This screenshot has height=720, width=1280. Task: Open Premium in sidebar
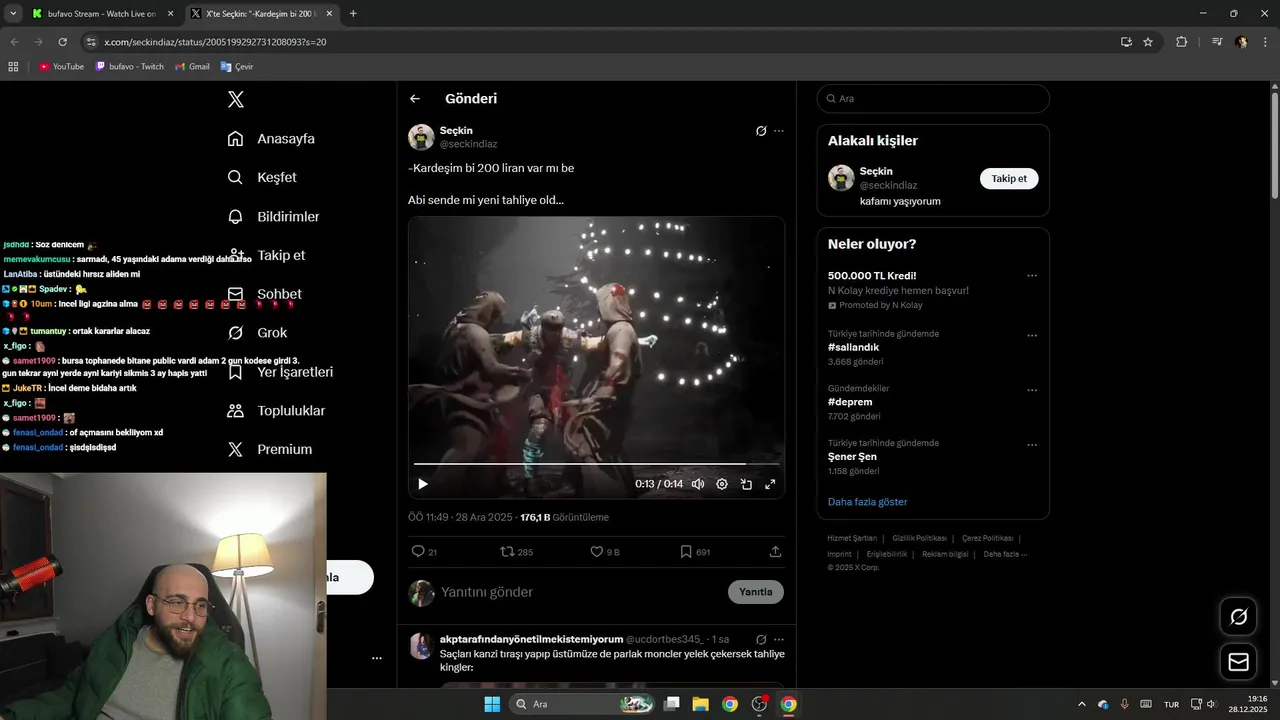(x=269, y=450)
